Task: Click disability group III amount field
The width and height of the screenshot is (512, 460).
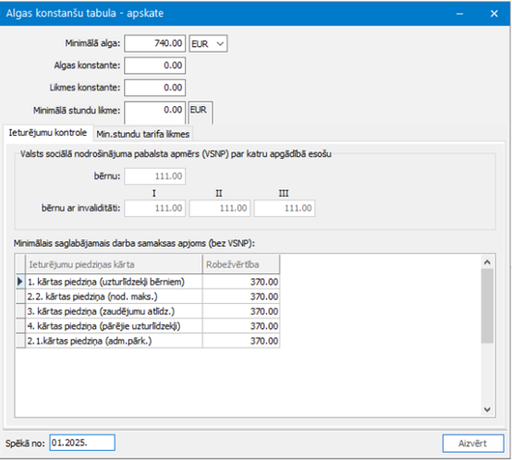Action: click(x=285, y=208)
